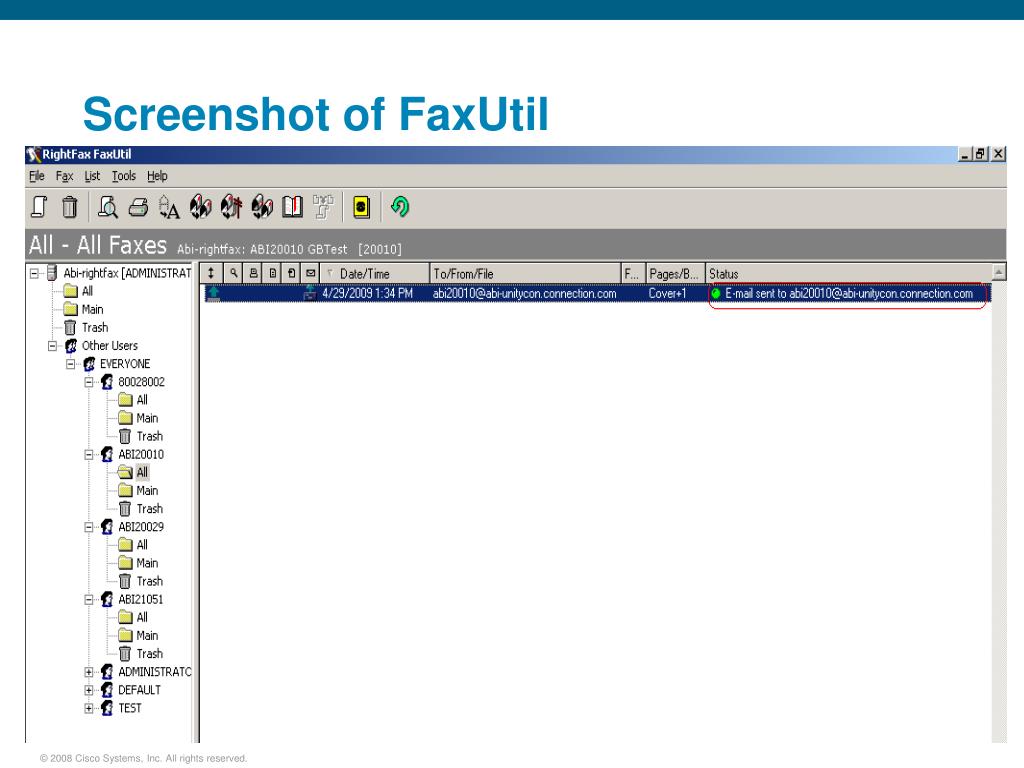Image resolution: width=1024 pixels, height=768 pixels.
Task: Click the green status dot in the fax row
Action: [x=716, y=294]
